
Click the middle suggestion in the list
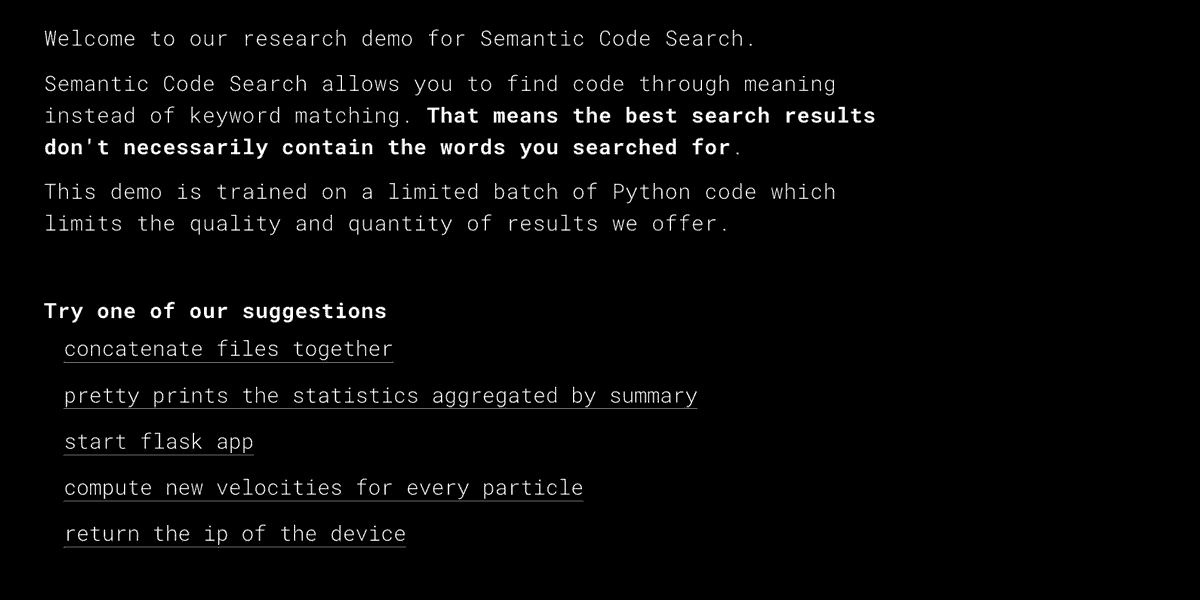tap(158, 441)
